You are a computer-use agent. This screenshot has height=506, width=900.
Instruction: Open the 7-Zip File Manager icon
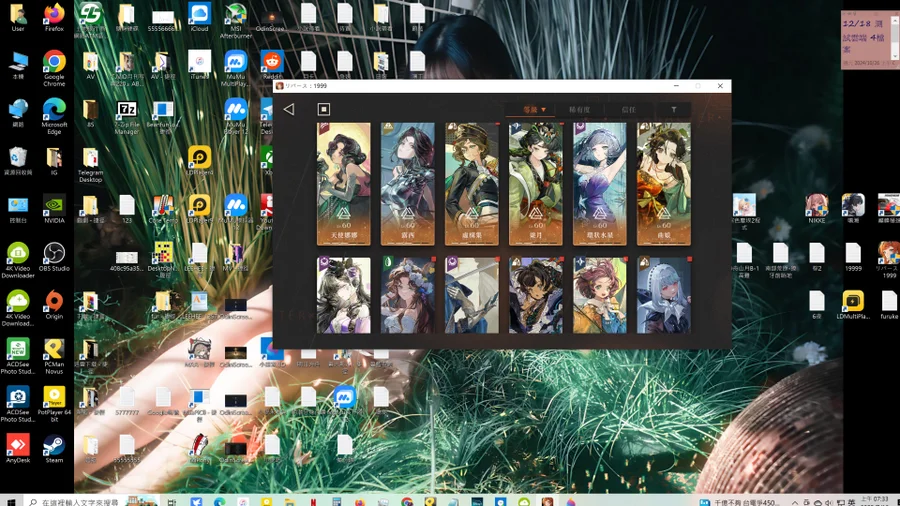click(126, 116)
